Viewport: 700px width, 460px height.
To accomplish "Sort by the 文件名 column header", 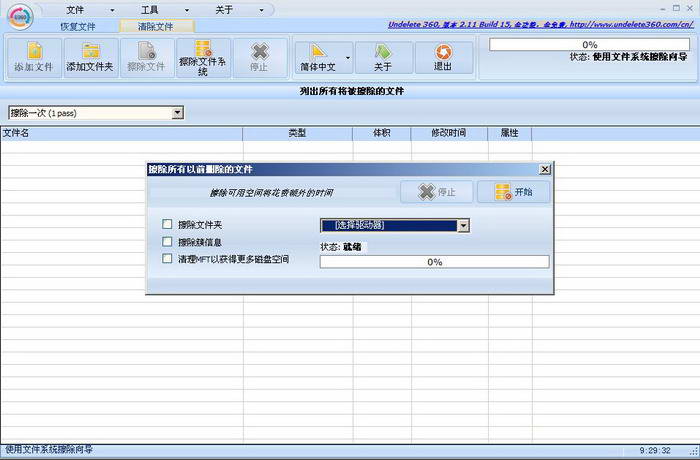I will 121,133.
